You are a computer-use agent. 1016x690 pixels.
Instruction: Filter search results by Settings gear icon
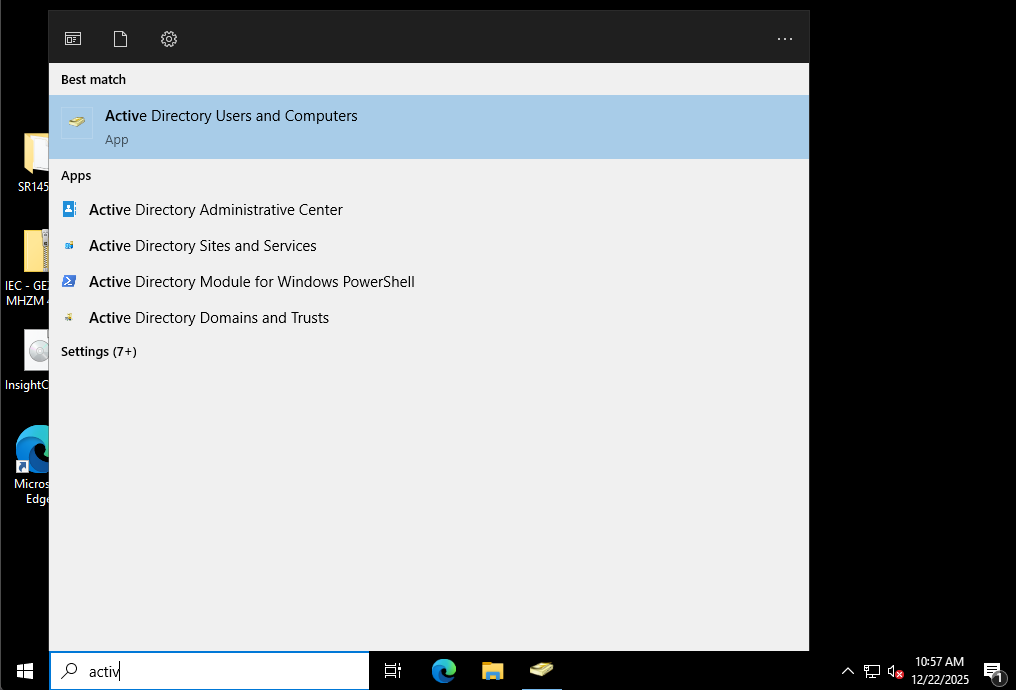coord(168,39)
